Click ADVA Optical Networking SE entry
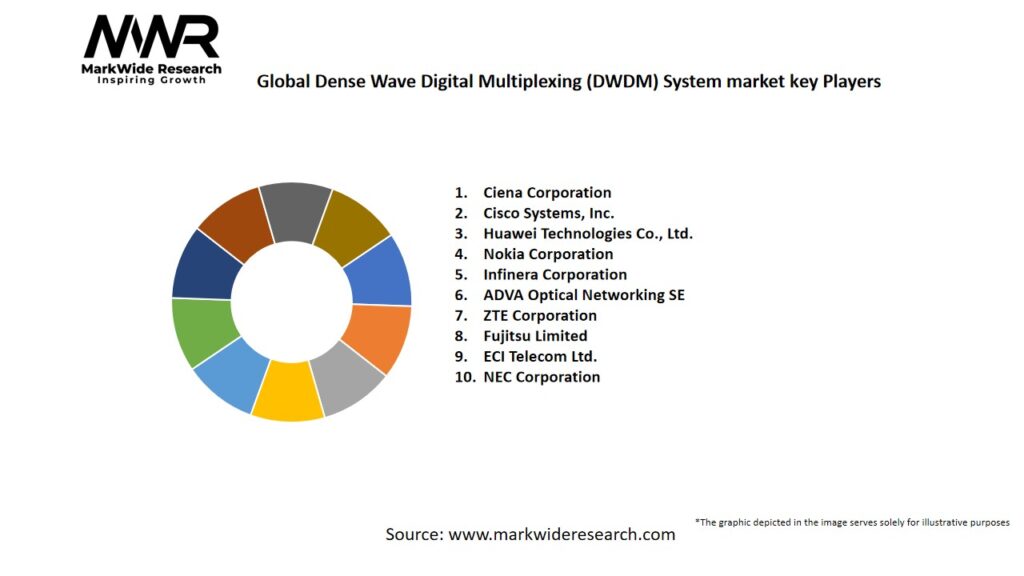 (x=584, y=295)
